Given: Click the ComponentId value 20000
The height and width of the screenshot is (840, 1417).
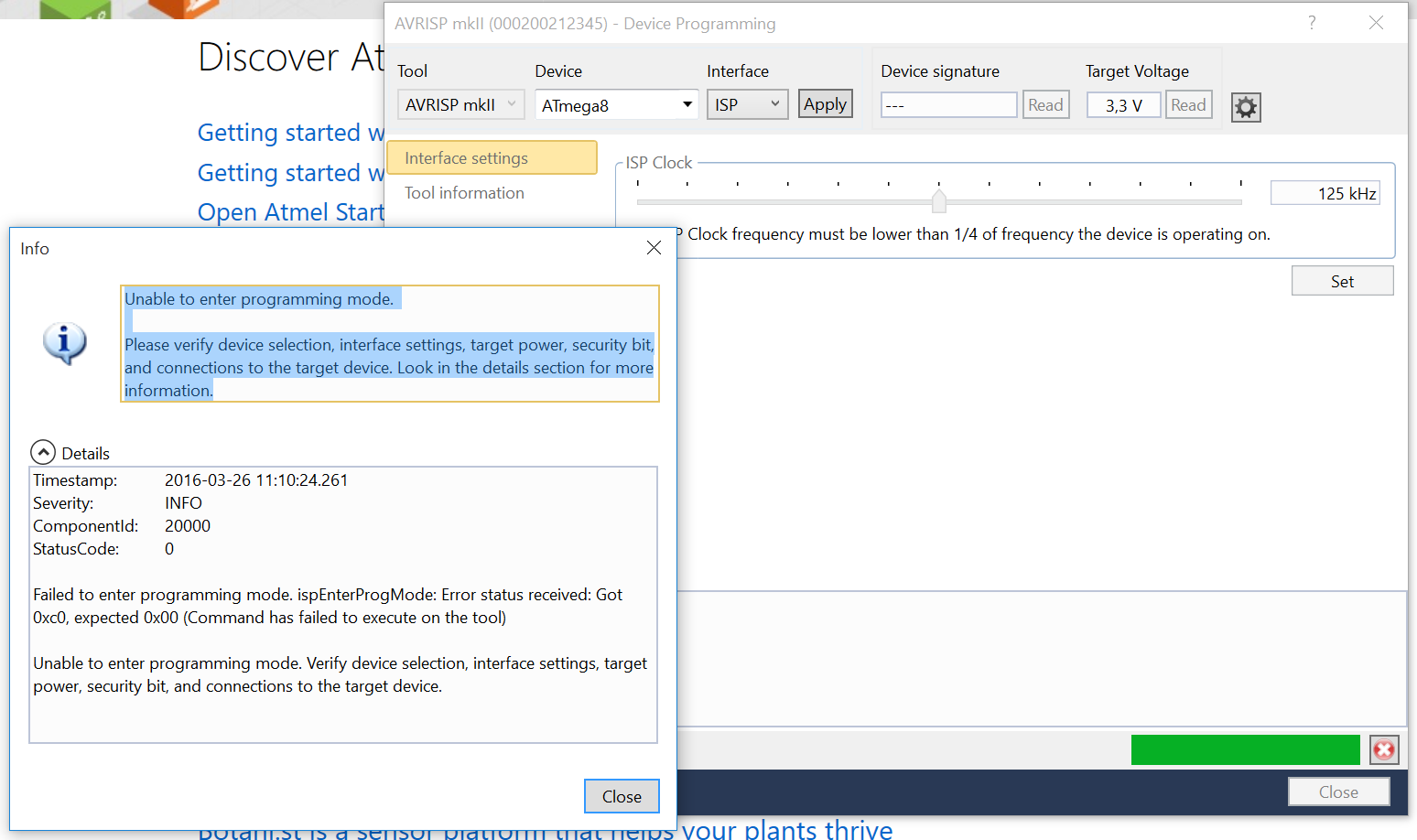Looking at the screenshot, I should pos(188,526).
